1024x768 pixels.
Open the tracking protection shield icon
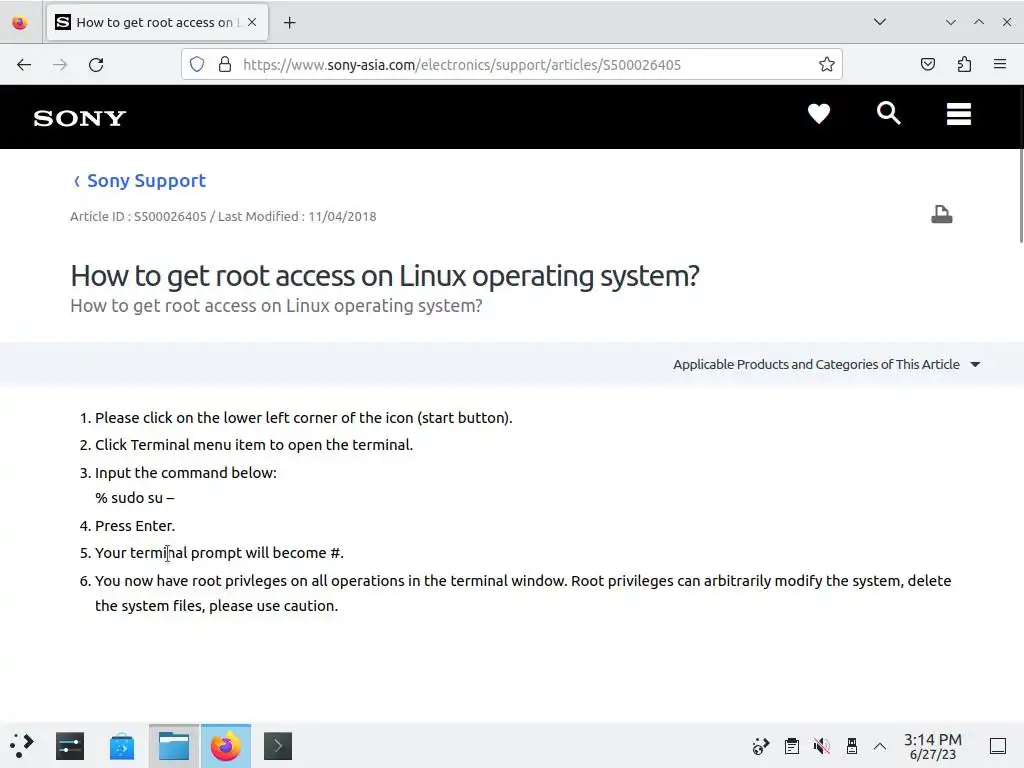(x=197, y=64)
